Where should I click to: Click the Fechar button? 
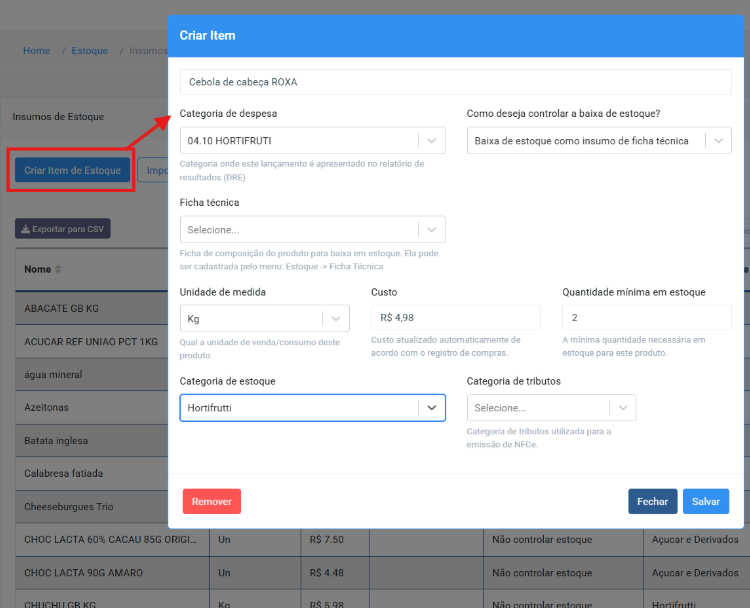coord(652,501)
